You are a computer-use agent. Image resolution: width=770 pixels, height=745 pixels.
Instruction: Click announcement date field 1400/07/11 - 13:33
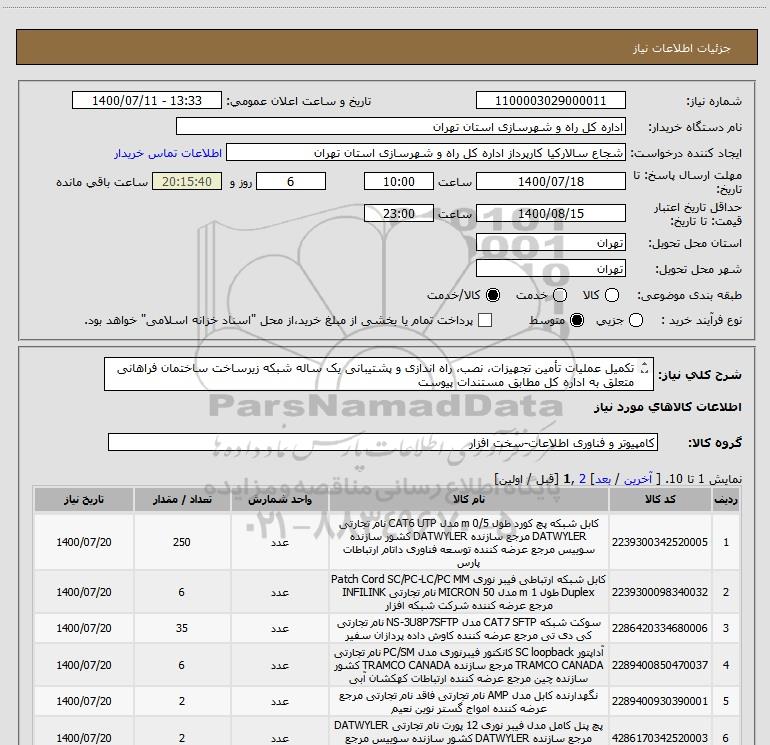pos(147,100)
